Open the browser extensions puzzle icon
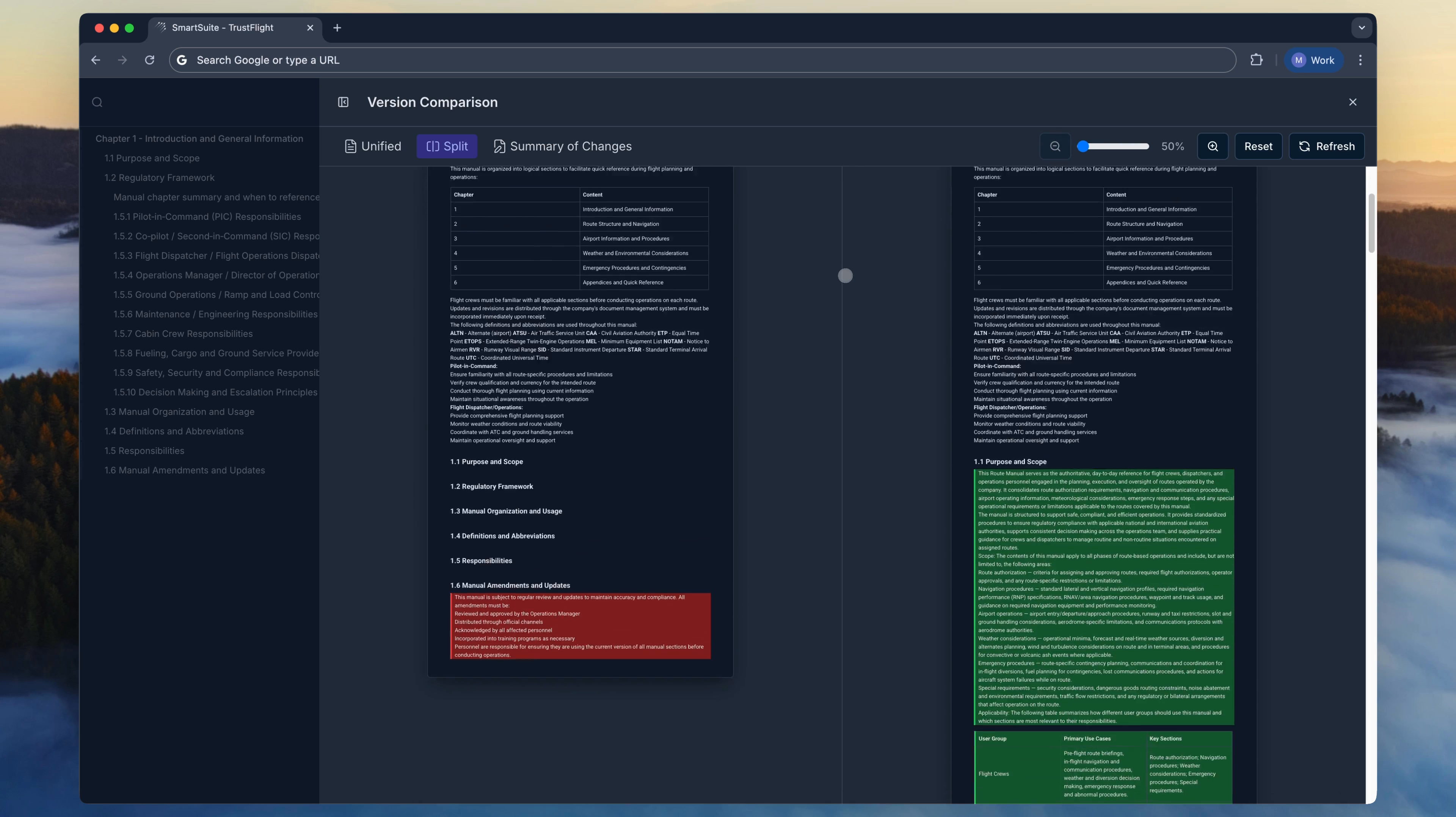Viewport: 1456px width, 817px height. (x=1256, y=60)
